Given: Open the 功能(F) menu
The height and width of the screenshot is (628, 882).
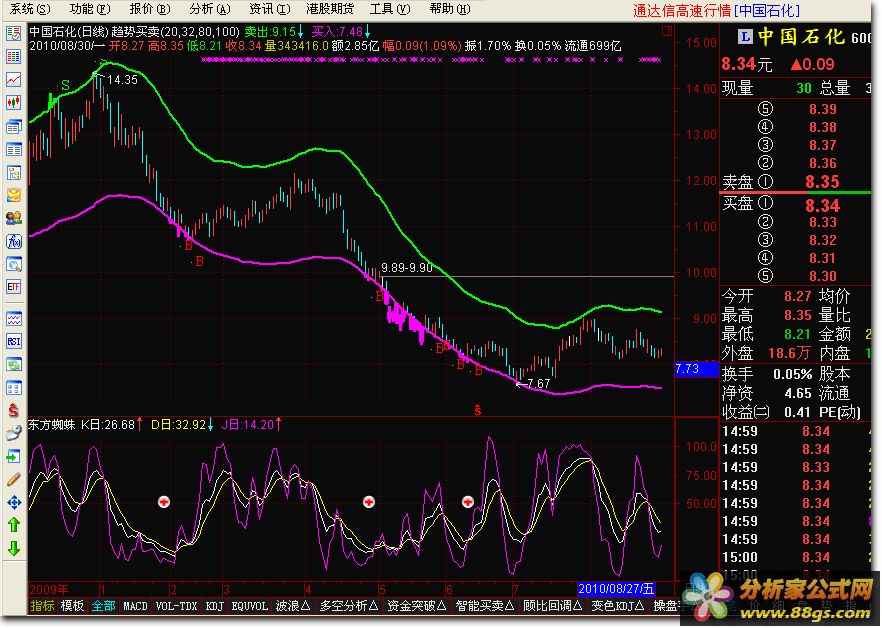Looking at the screenshot, I should pyautogui.click(x=90, y=9).
